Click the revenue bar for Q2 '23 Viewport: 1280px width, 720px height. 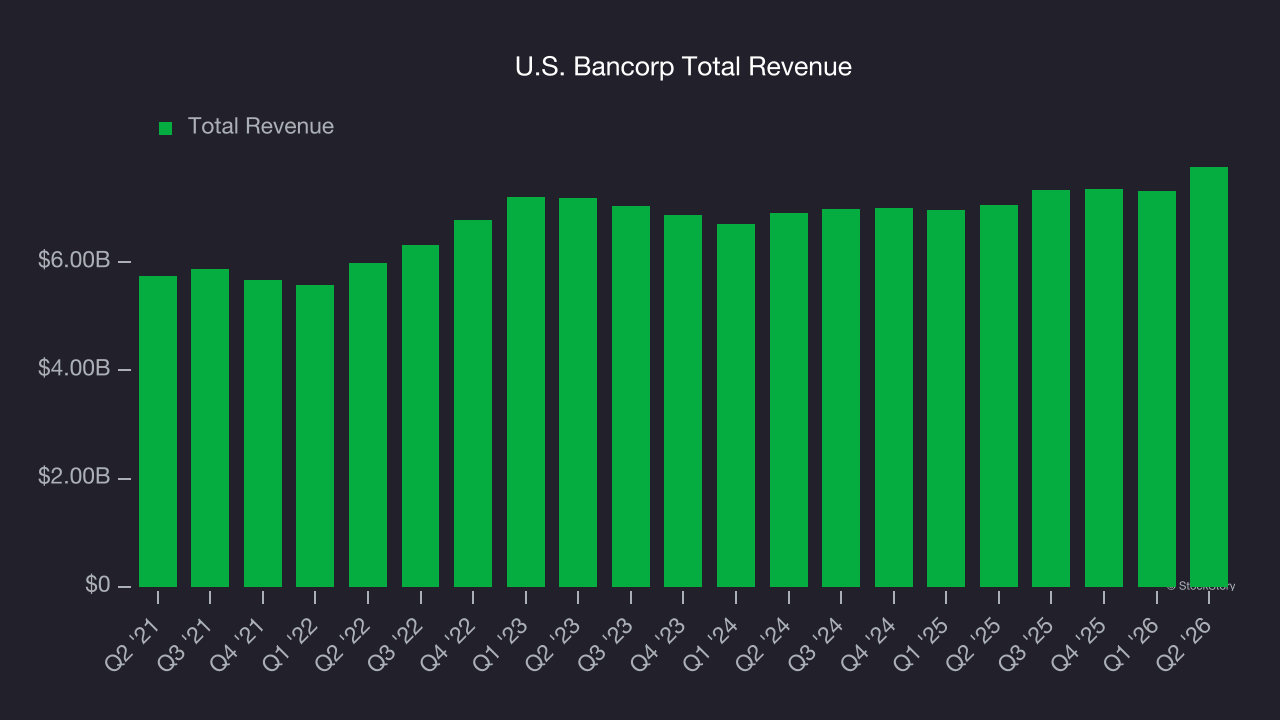click(578, 392)
